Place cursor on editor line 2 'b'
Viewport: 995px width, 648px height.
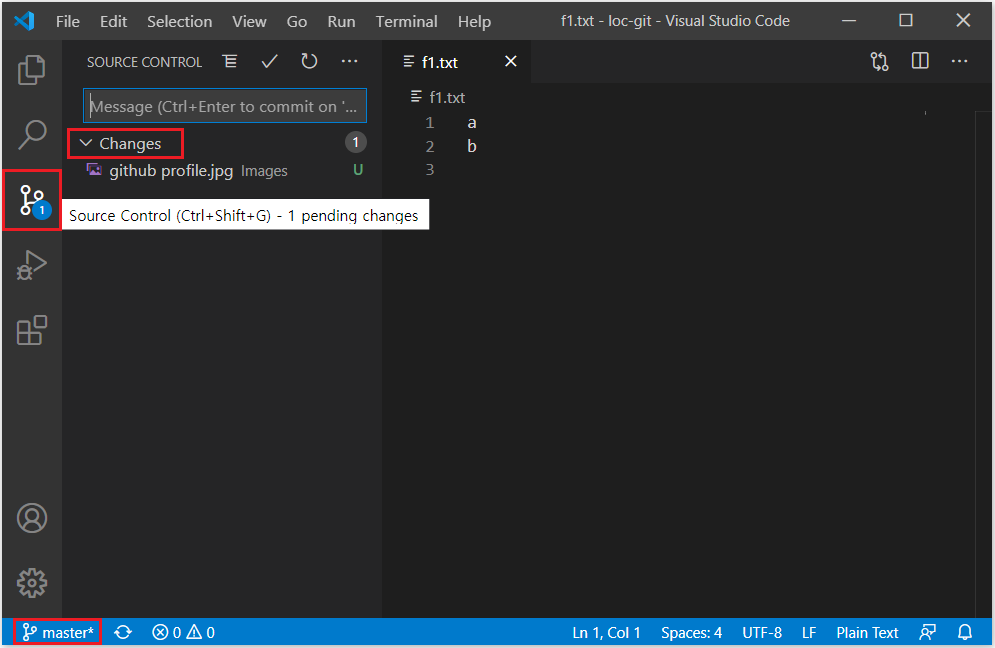click(x=471, y=146)
